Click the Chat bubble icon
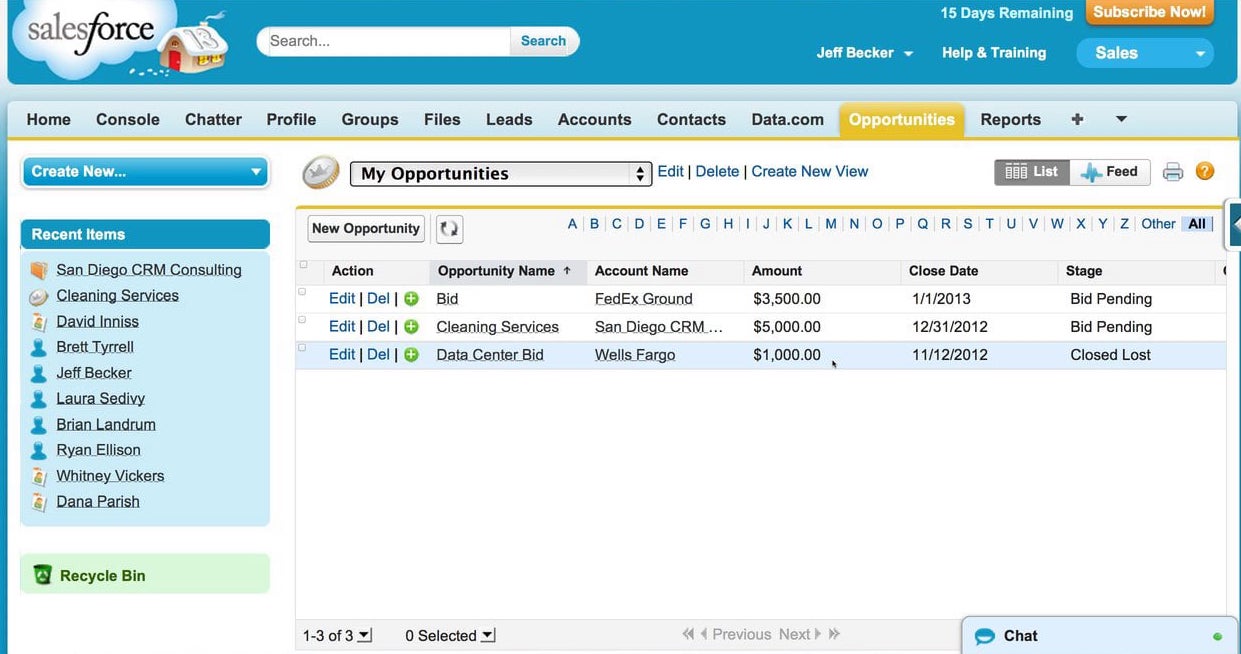 click(x=985, y=636)
